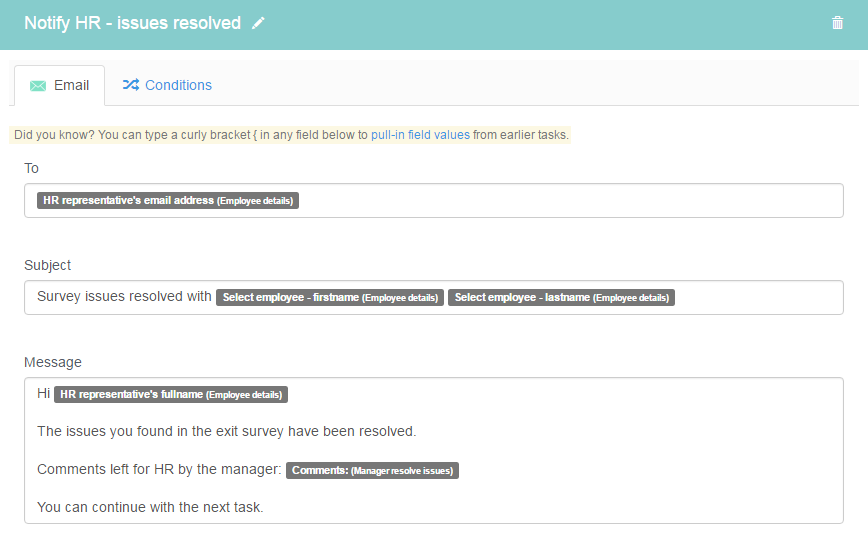The width and height of the screenshot is (868, 553).
Task: Click the Comments (Manager resolve issues) tag
Action: 373,471
